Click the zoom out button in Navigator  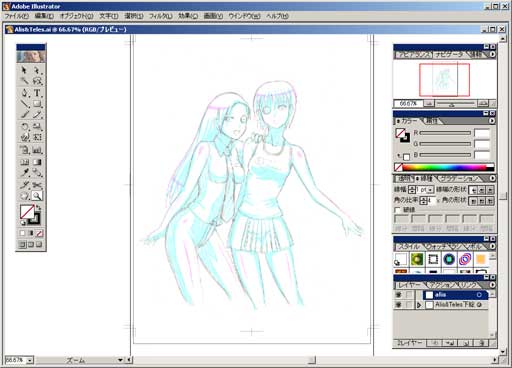point(429,104)
